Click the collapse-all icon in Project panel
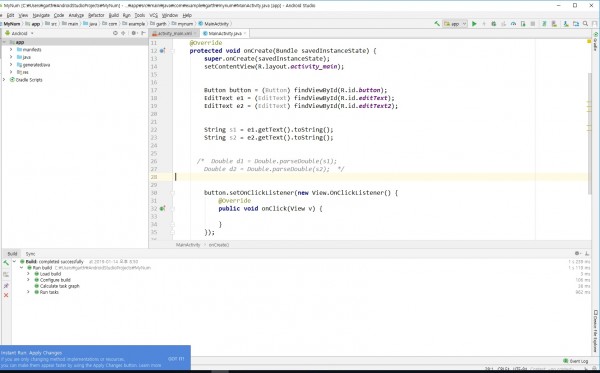This screenshot has width=600, height=373. 123,33
